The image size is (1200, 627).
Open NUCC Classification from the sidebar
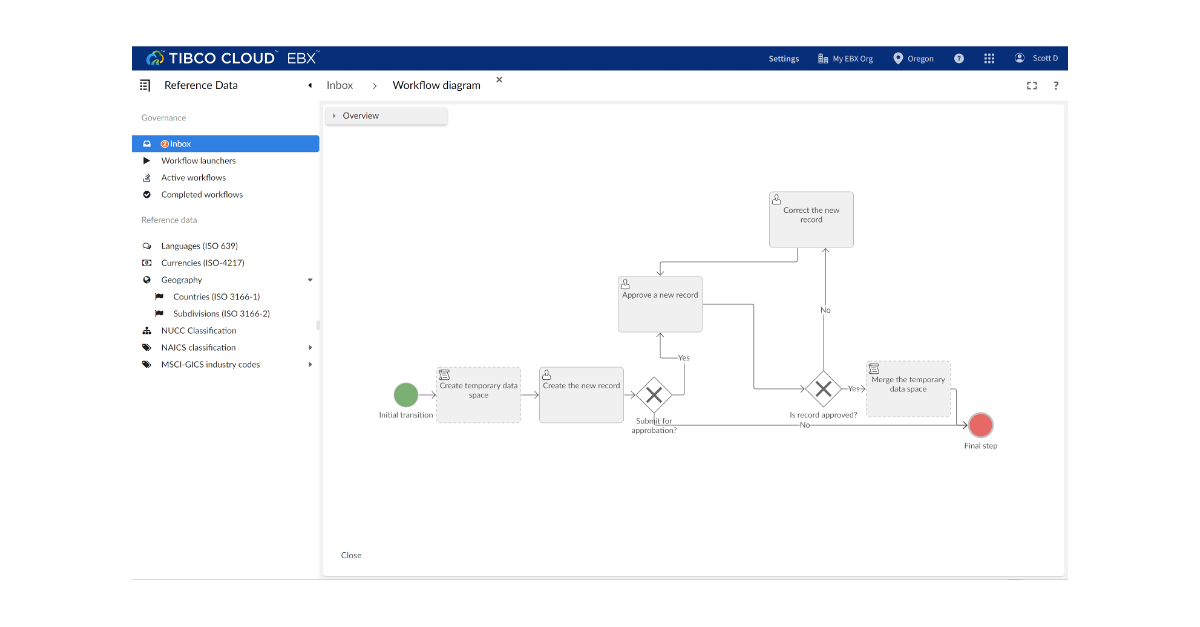(201, 330)
